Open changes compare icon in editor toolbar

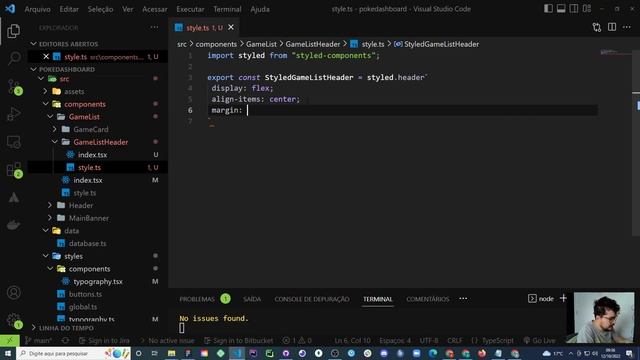596,27
